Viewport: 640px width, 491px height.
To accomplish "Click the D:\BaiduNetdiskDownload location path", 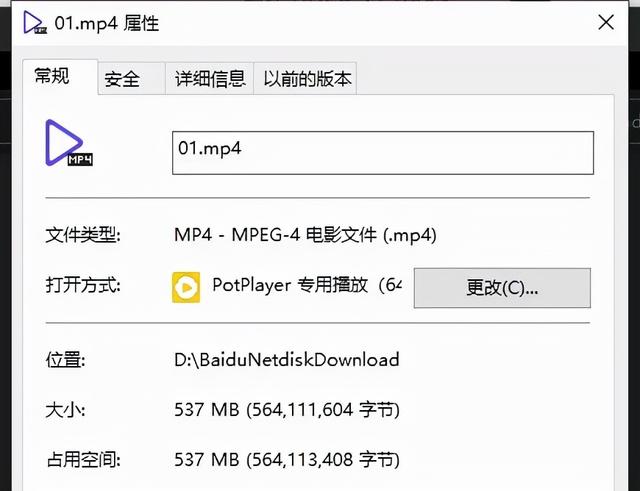I will 287,360.
